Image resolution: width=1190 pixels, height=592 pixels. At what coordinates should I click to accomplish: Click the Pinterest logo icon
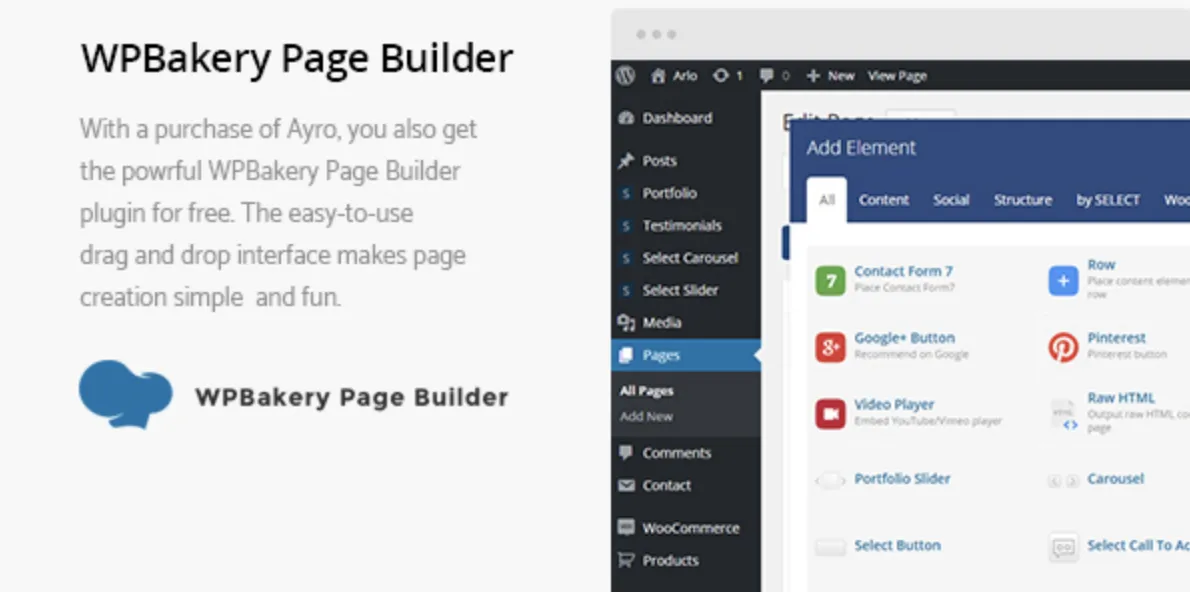pyautogui.click(x=1063, y=348)
